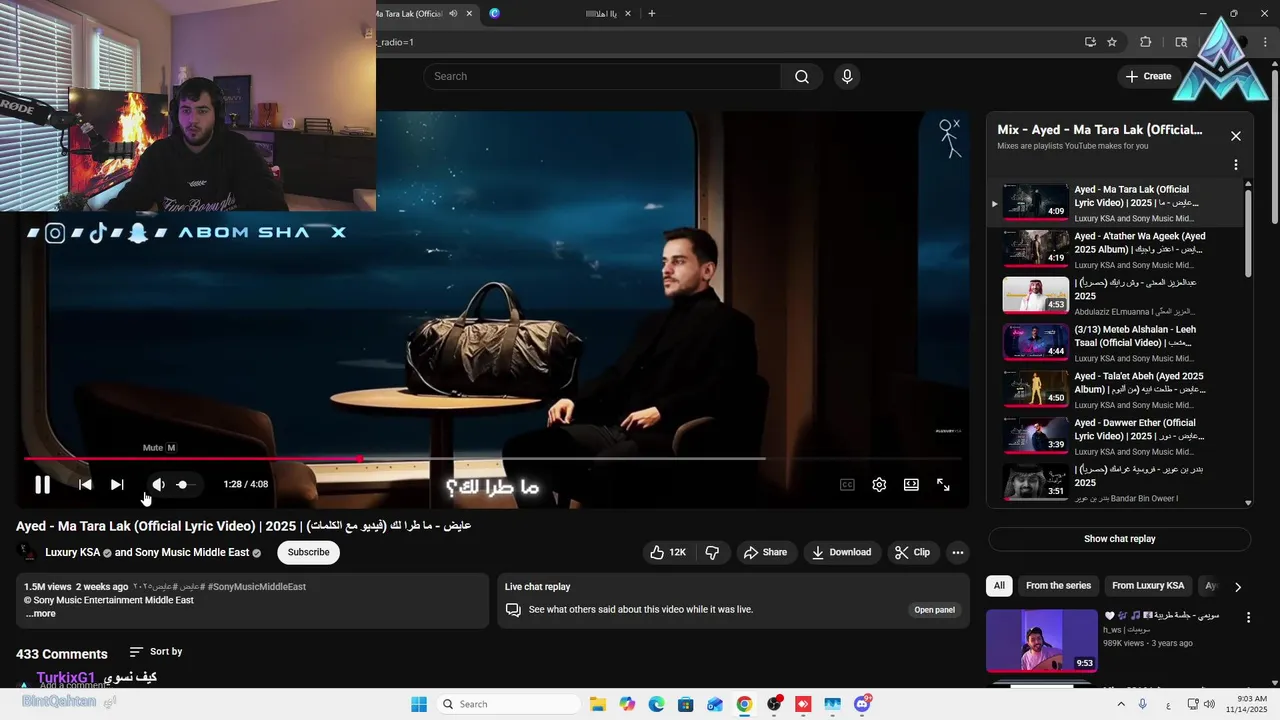Share the video
This screenshot has height=720, width=1280.
(765, 552)
